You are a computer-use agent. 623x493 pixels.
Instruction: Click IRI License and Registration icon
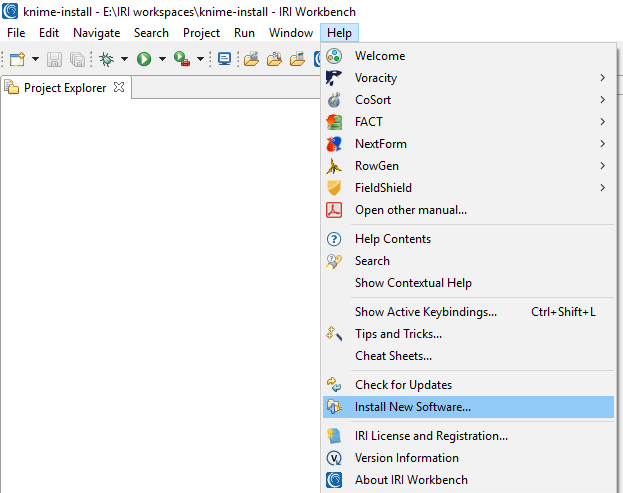334,436
